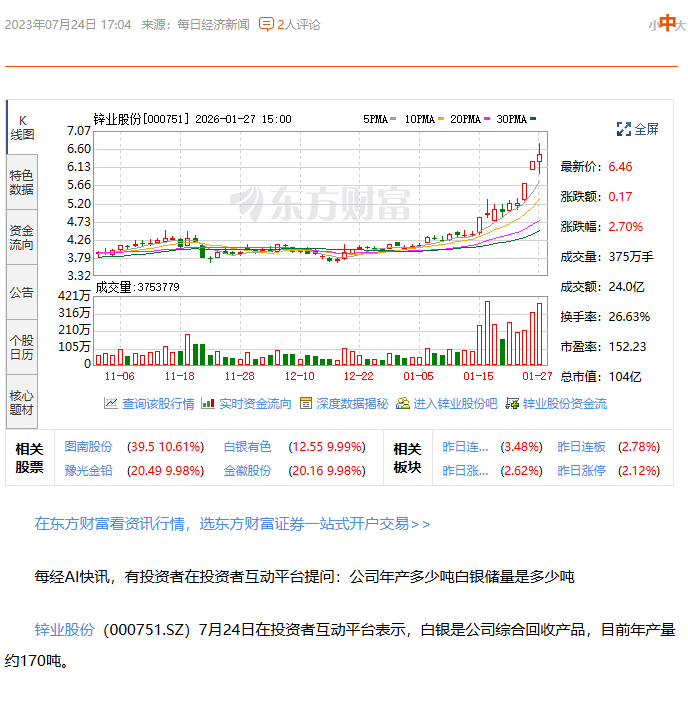Viewport: 688px width, 721px height.
Task: Click the 图南股份 quote (39.5 10.61%)
Action: pyautogui.click(x=166, y=446)
